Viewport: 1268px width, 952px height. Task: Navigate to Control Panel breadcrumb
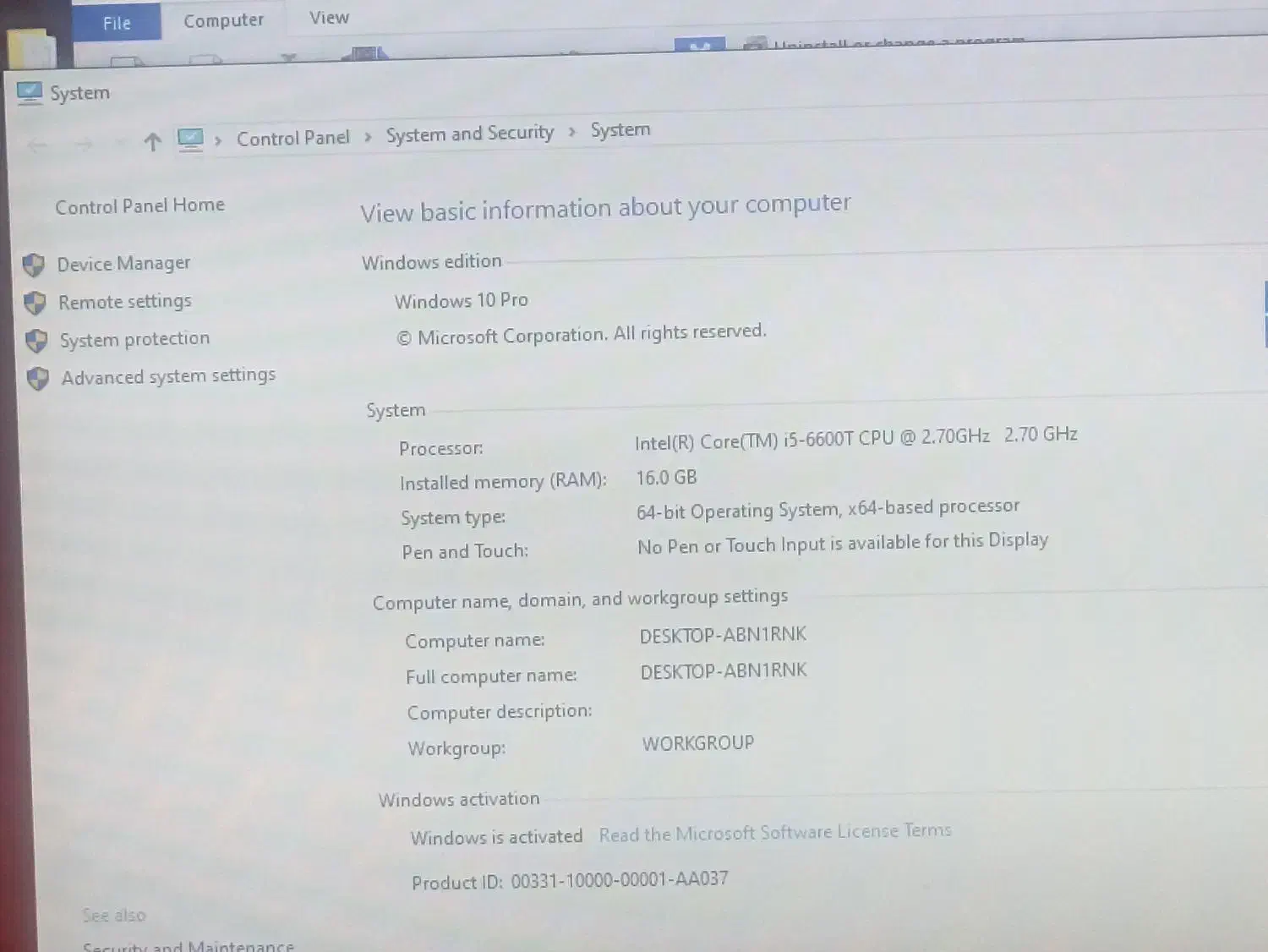tap(292, 138)
